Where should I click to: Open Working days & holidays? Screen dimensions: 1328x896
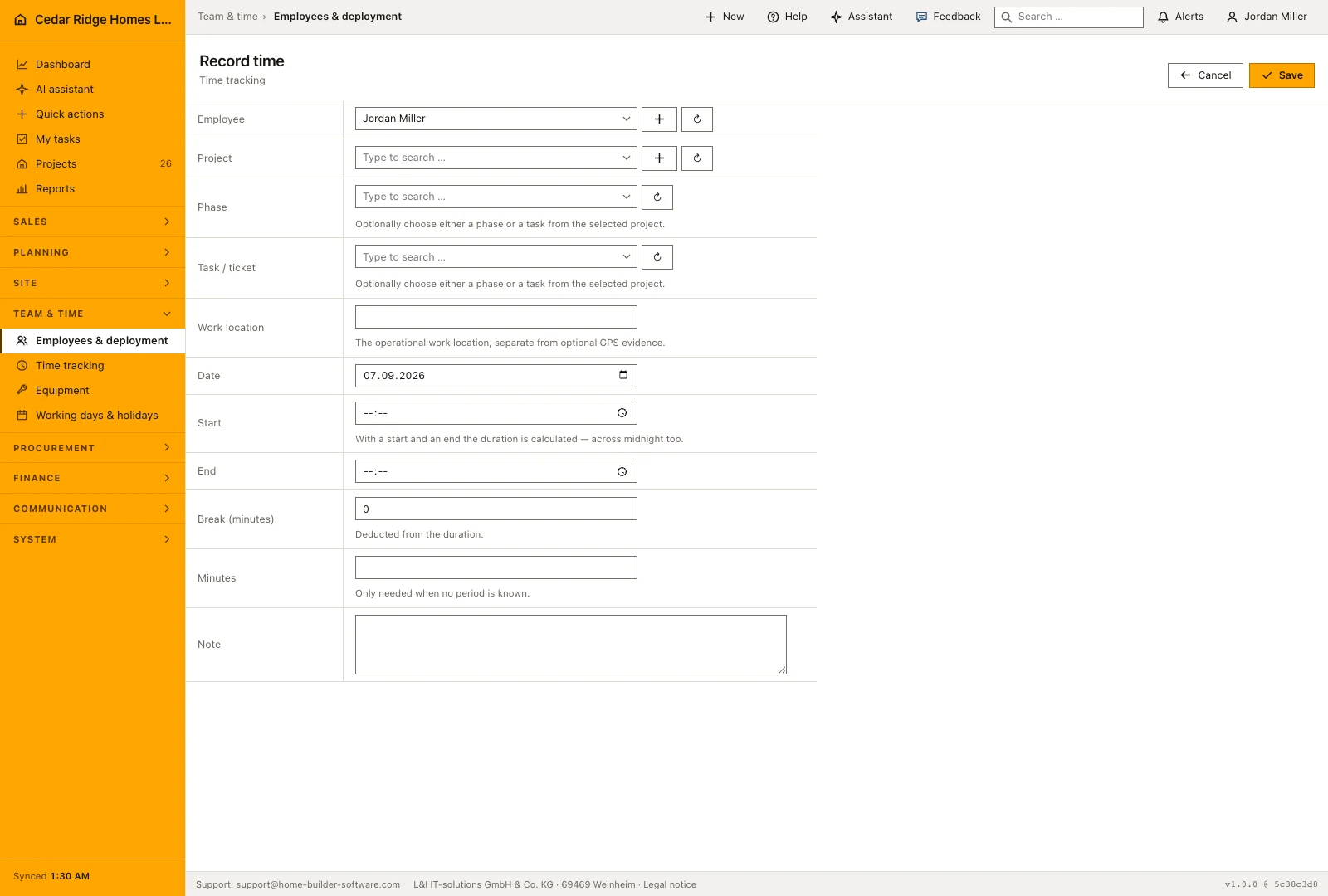[x=93, y=415]
